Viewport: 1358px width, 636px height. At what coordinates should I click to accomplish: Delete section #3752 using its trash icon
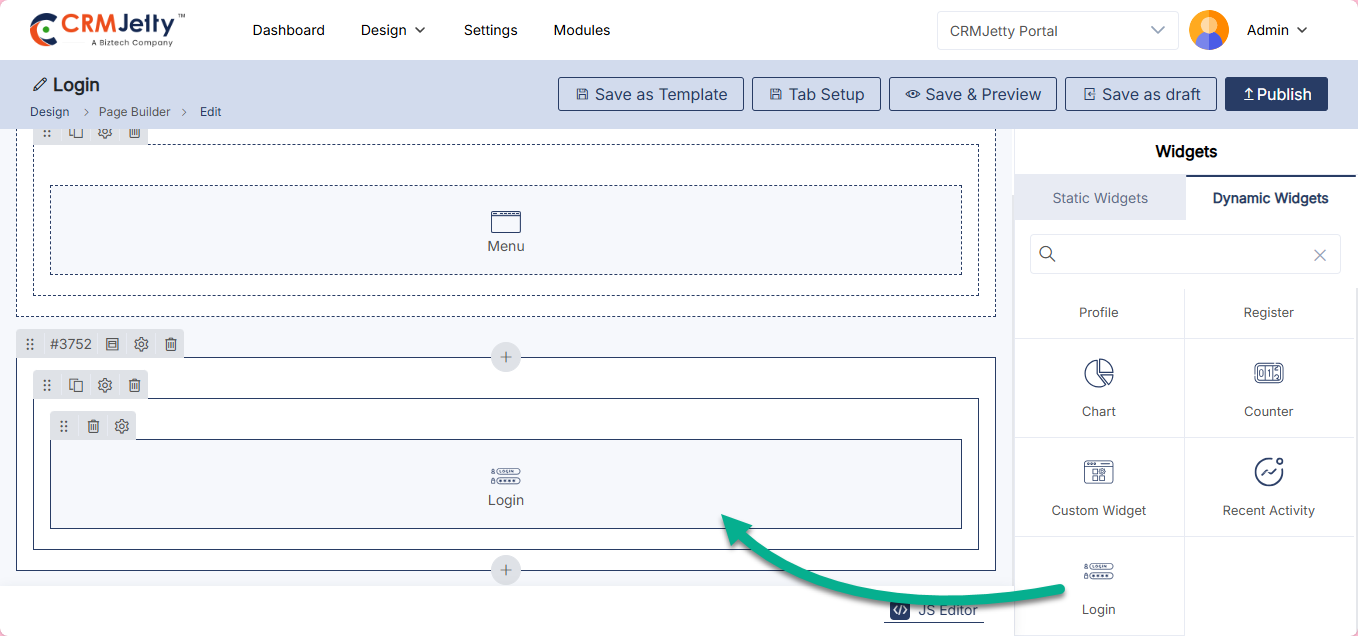(171, 344)
